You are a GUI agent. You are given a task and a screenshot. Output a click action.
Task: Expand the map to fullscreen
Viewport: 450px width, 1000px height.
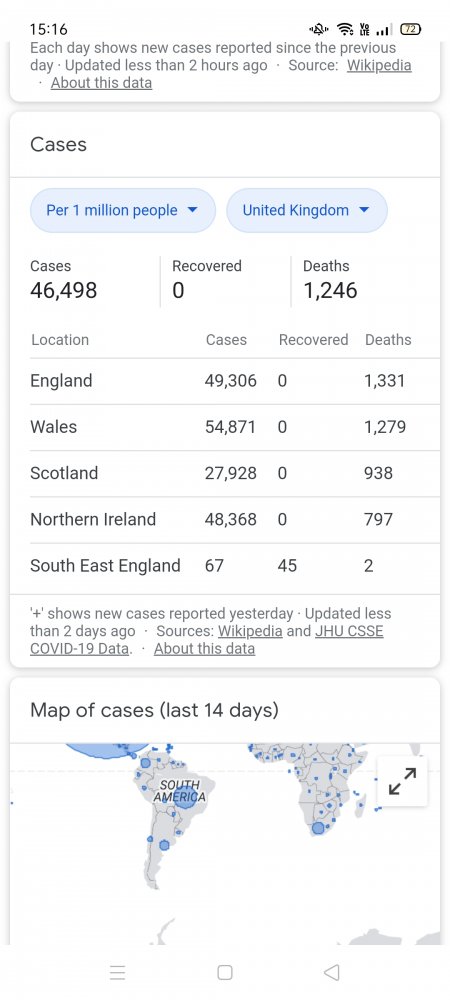pos(402,781)
